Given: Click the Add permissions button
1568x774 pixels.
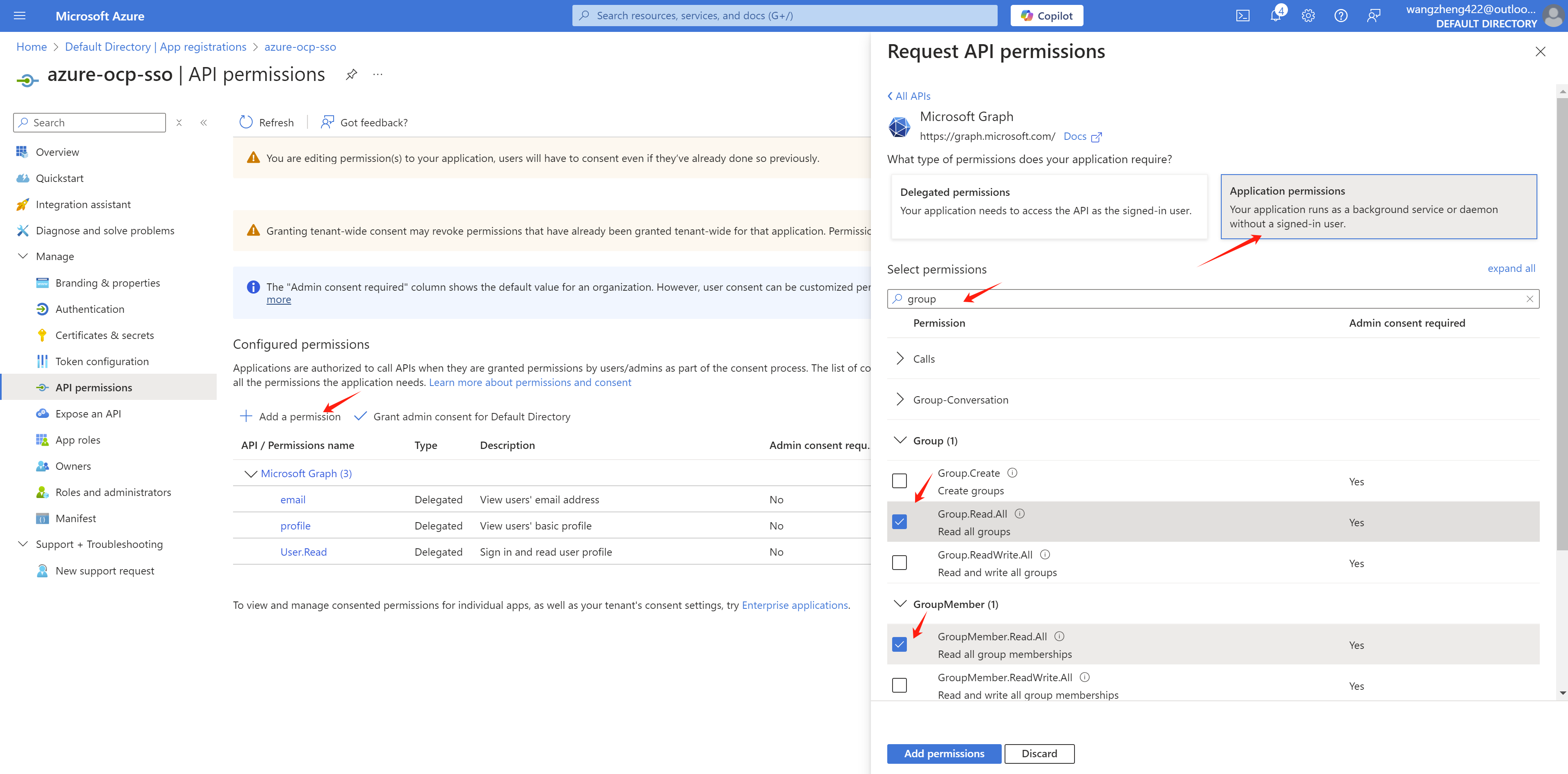Looking at the screenshot, I should point(944,753).
